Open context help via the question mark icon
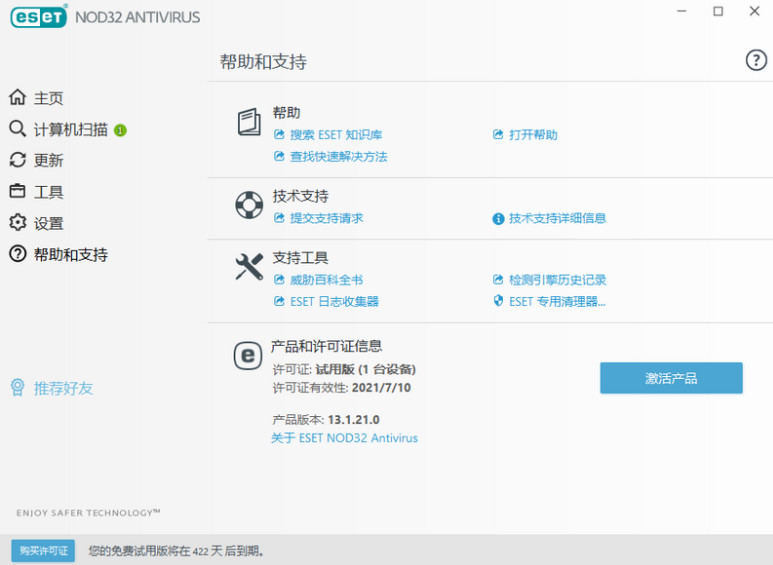The image size is (773, 565). [x=756, y=60]
